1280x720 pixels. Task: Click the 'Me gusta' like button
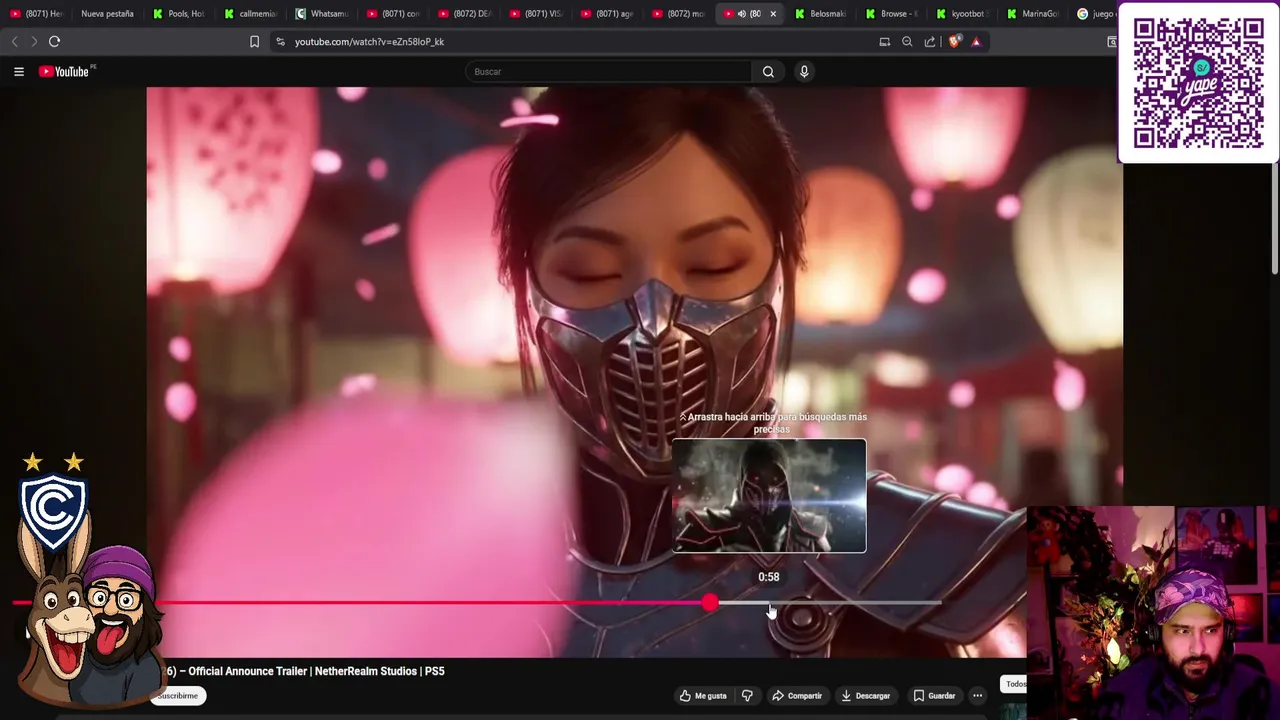pyautogui.click(x=703, y=695)
